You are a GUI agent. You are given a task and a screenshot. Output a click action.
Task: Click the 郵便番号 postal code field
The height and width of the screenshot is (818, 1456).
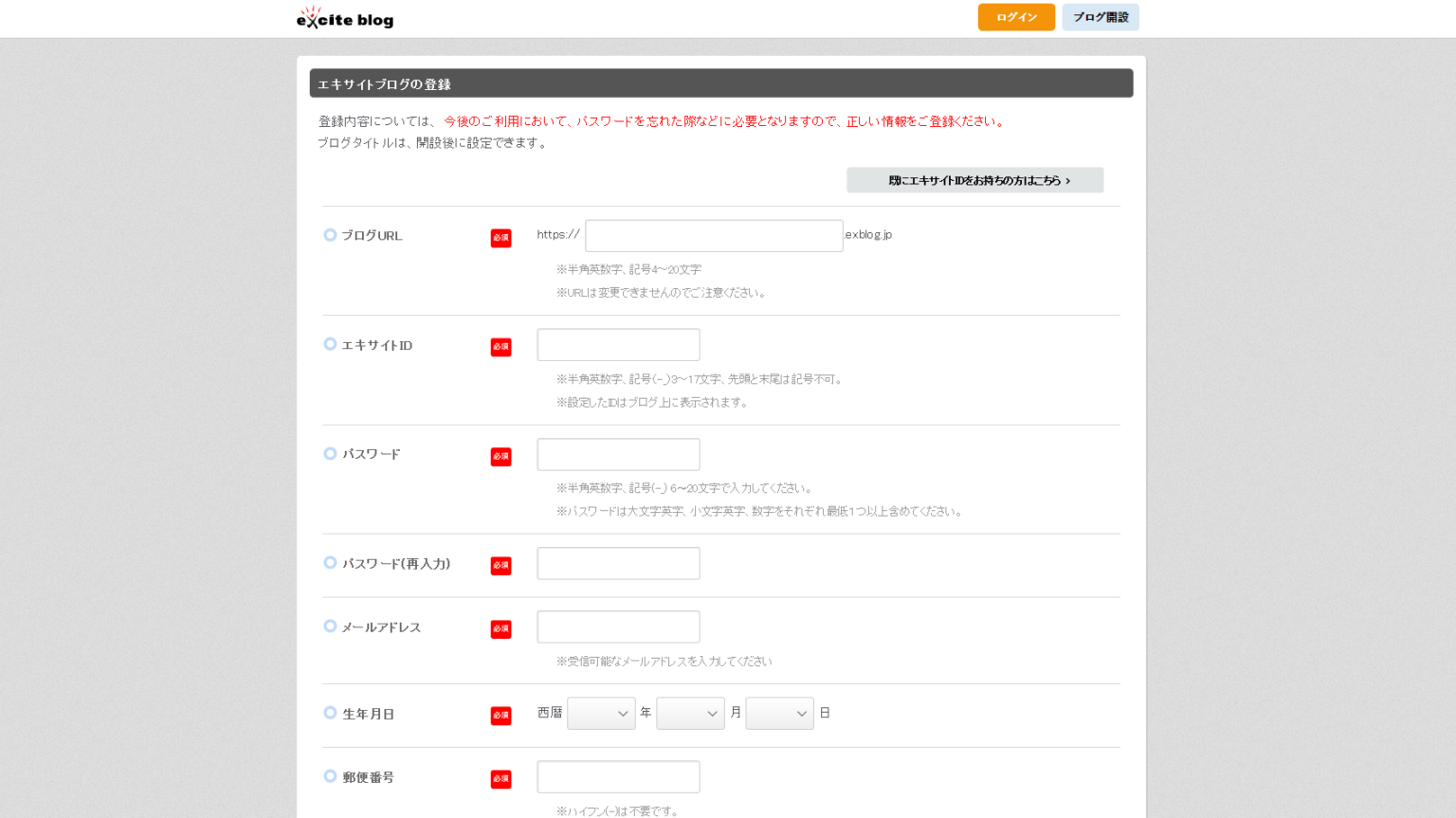coord(618,777)
